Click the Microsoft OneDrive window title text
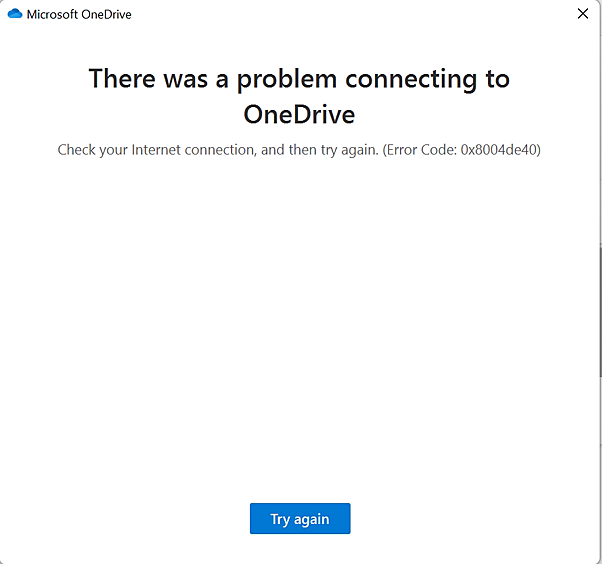602x564 pixels. click(x=78, y=15)
